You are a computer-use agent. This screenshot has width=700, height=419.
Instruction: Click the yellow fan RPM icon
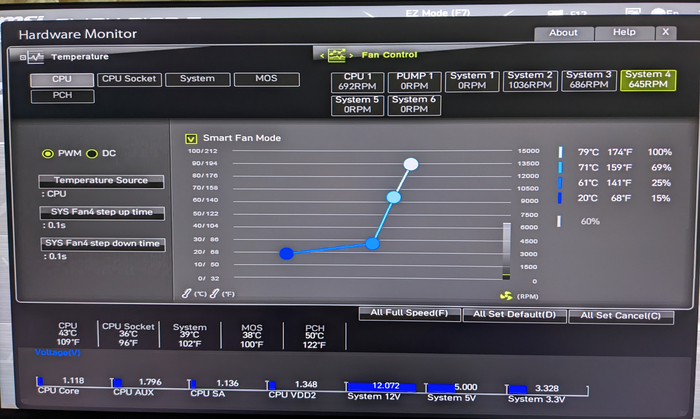pos(506,296)
